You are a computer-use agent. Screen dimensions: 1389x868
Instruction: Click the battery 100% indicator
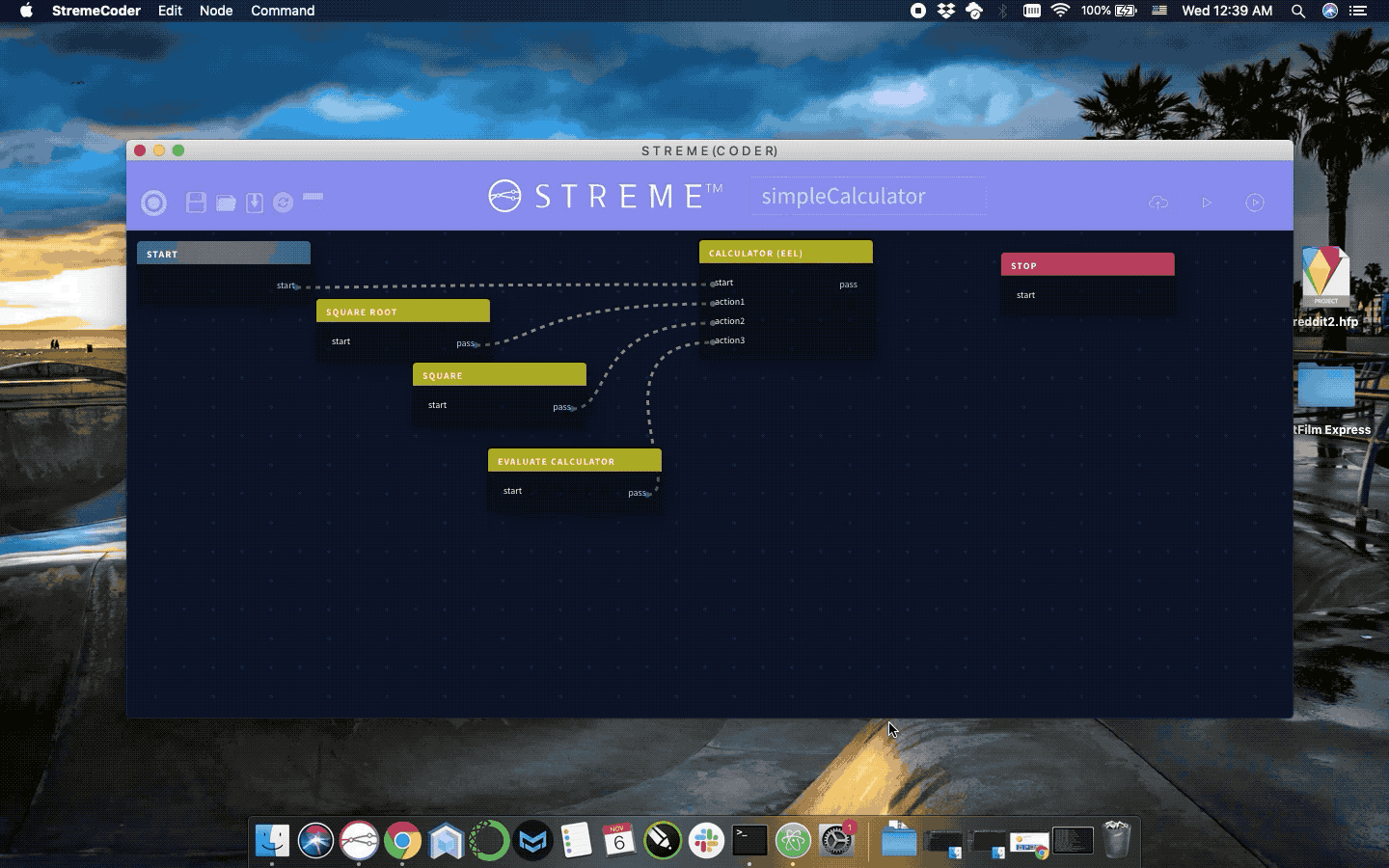[1108, 11]
